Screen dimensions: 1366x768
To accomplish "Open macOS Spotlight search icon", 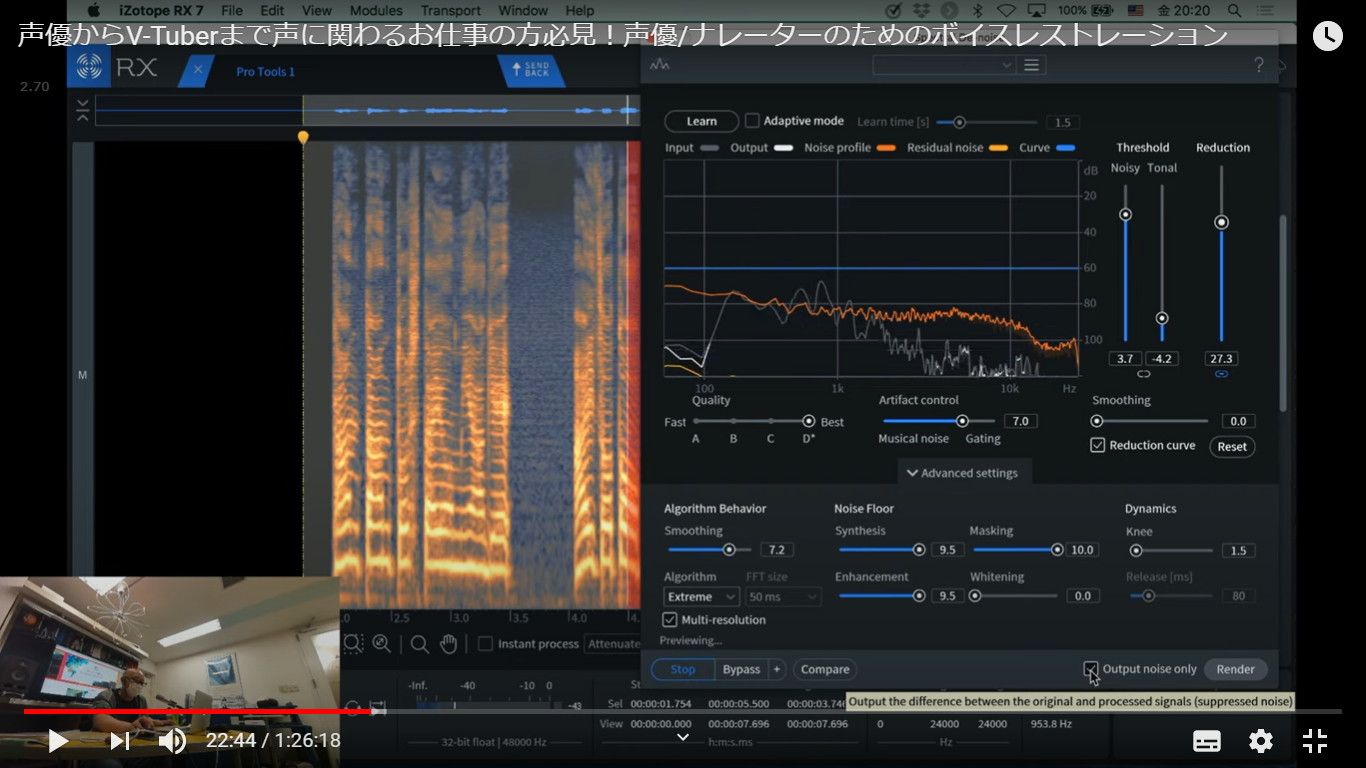I will pyautogui.click(x=1235, y=10).
